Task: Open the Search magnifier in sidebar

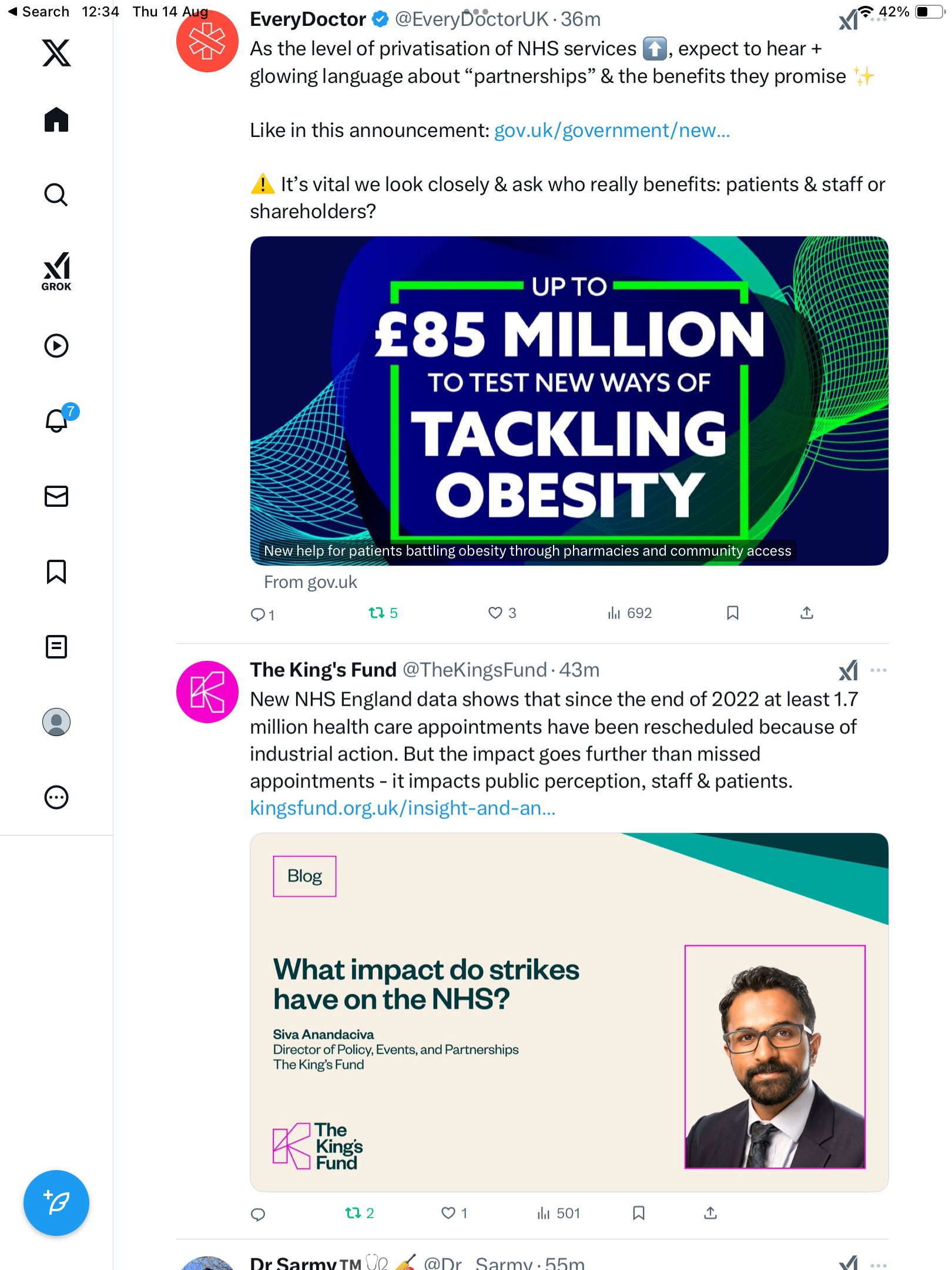Action: (56, 195)
